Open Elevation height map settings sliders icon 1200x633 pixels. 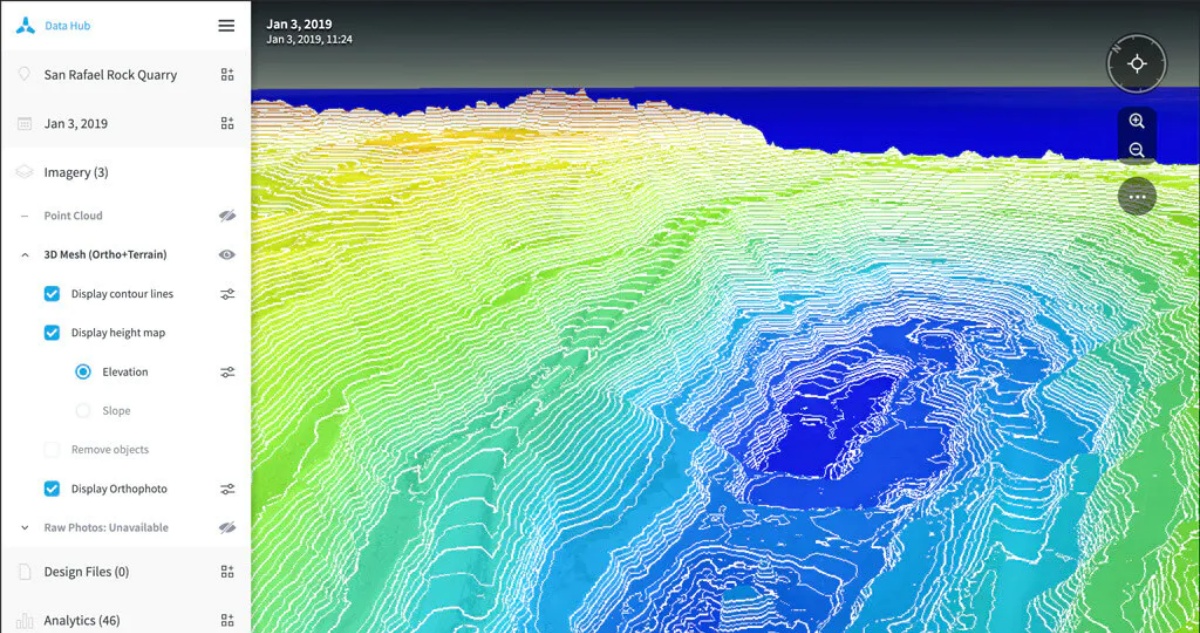(228, 372)
